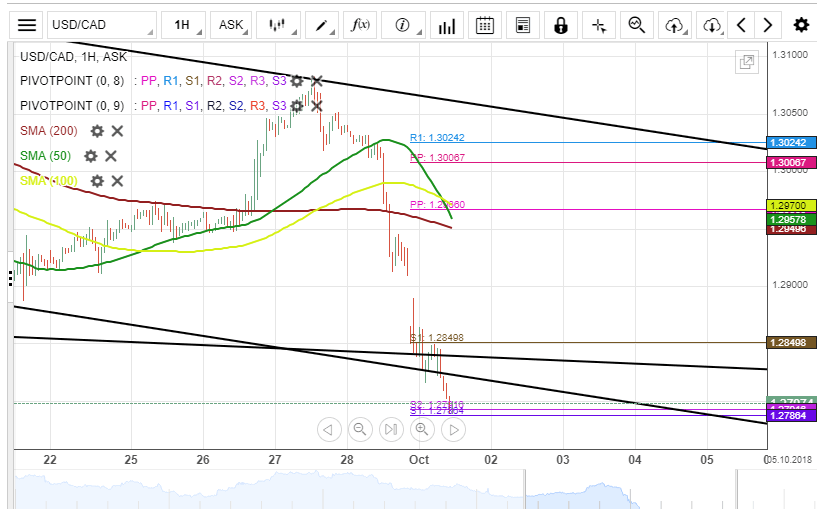Viewport: 827px width, 517px height.
Task: Shift chart left with toolbar arrow
Action: tap(741, 25)
